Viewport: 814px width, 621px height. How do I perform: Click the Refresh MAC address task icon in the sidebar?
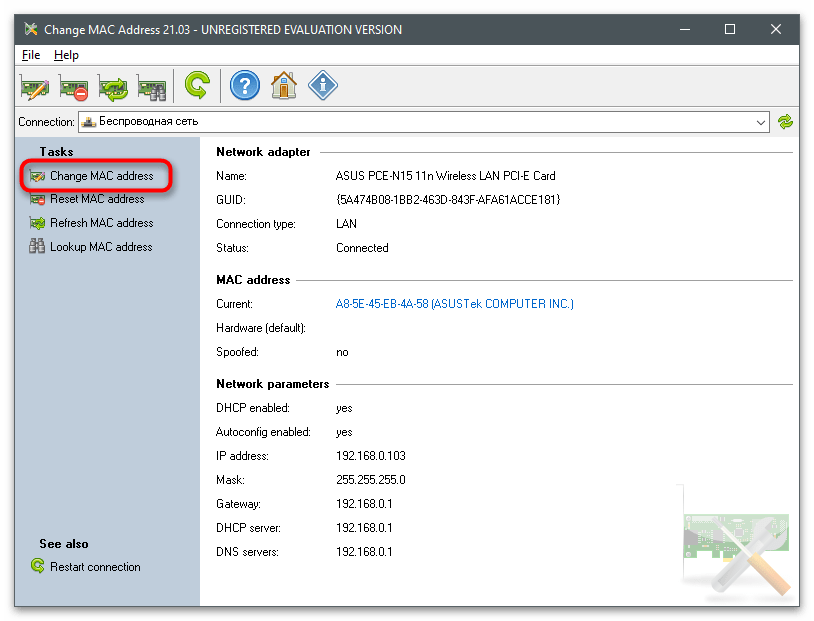point(37,223)
